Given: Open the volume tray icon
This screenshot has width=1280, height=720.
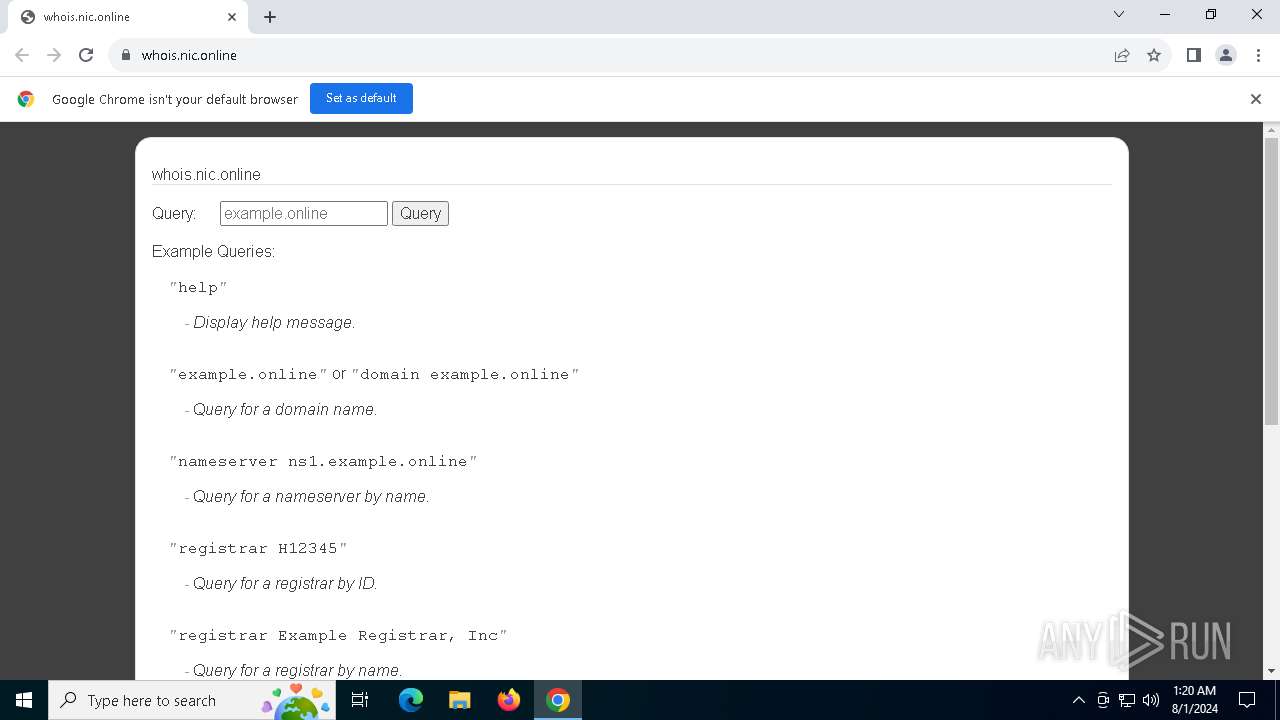Looking at the screenshot, I should pos(1151,700).
